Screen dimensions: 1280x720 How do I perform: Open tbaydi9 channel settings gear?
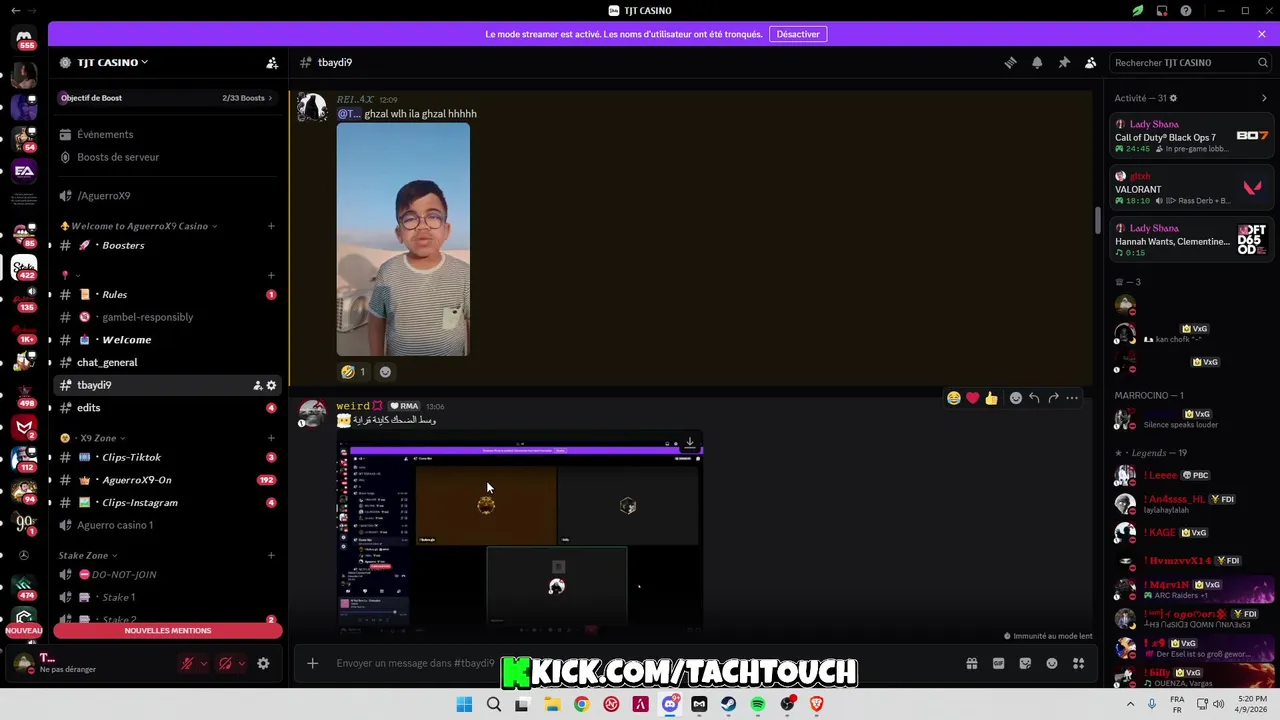(271, 385)
